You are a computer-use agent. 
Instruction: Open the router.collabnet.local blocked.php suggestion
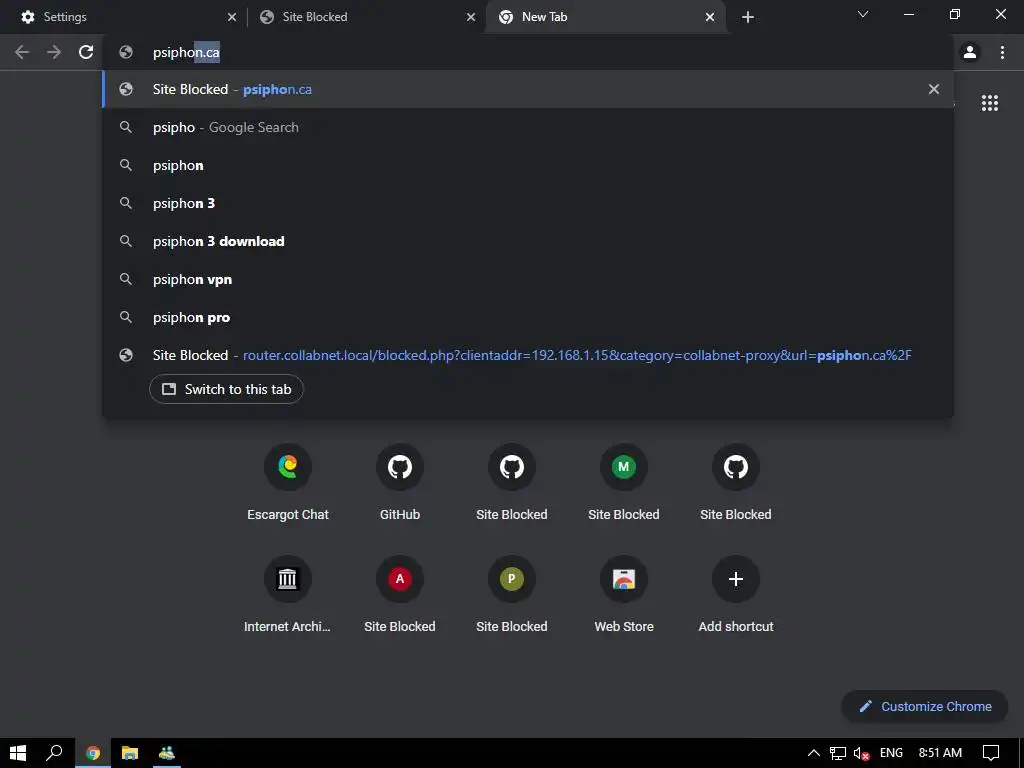[x=528, y=355]
